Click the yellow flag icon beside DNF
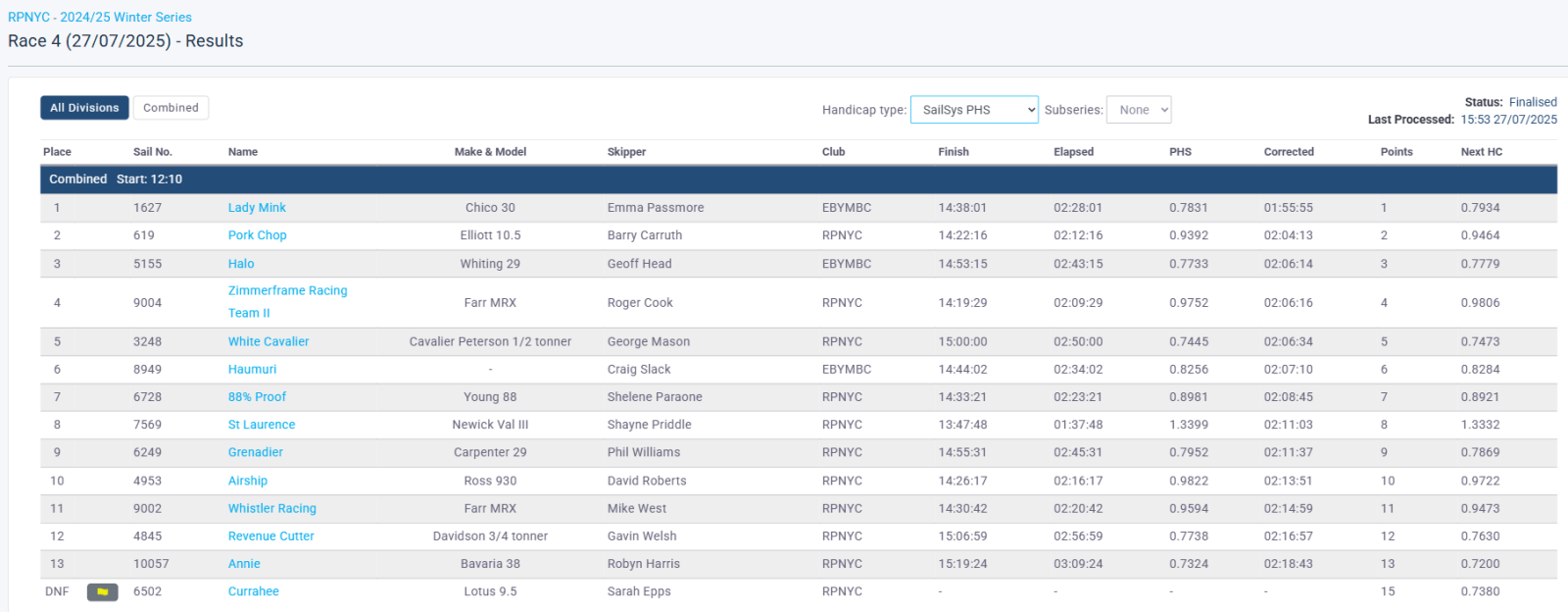This screenshot has height=612, width=1568. click(102, 591)
